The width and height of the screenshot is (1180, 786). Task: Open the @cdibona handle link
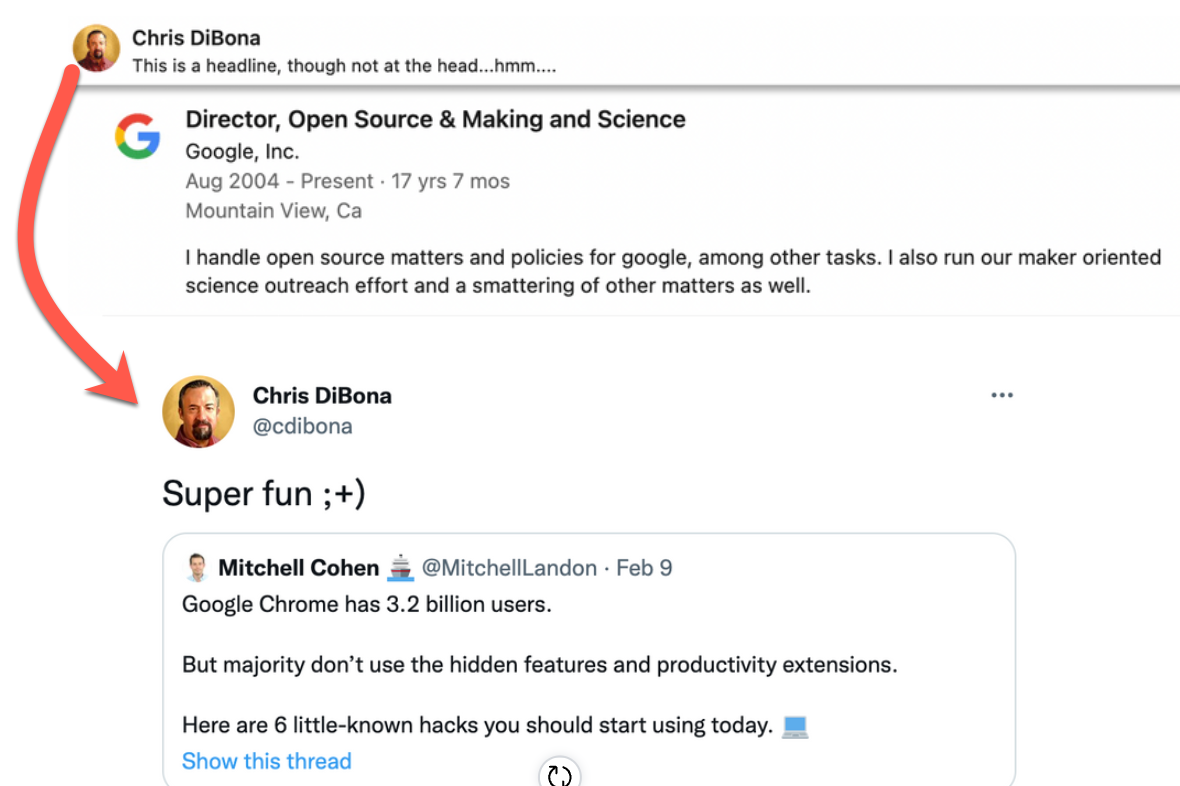303,426
